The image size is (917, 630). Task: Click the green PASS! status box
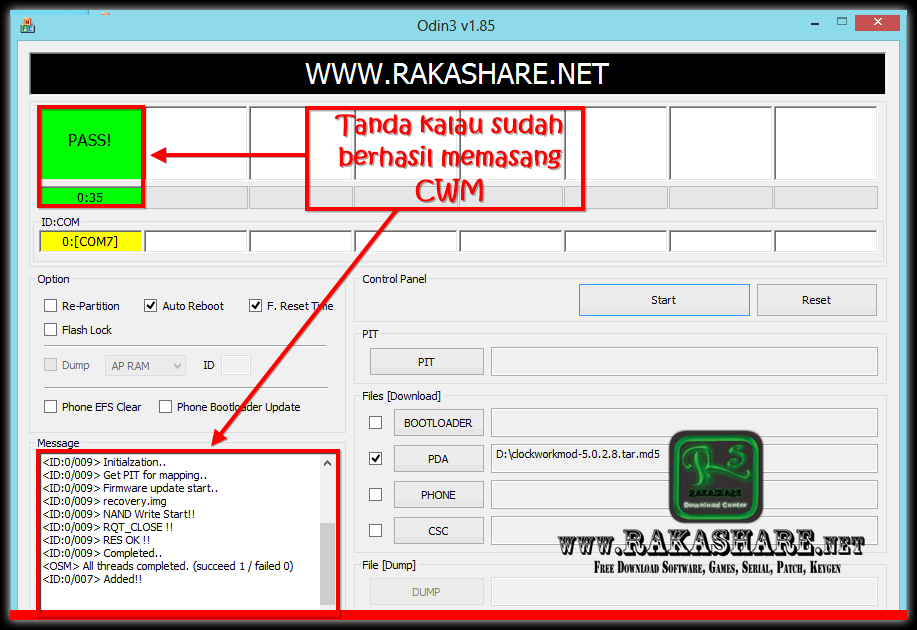coord(91,141)
